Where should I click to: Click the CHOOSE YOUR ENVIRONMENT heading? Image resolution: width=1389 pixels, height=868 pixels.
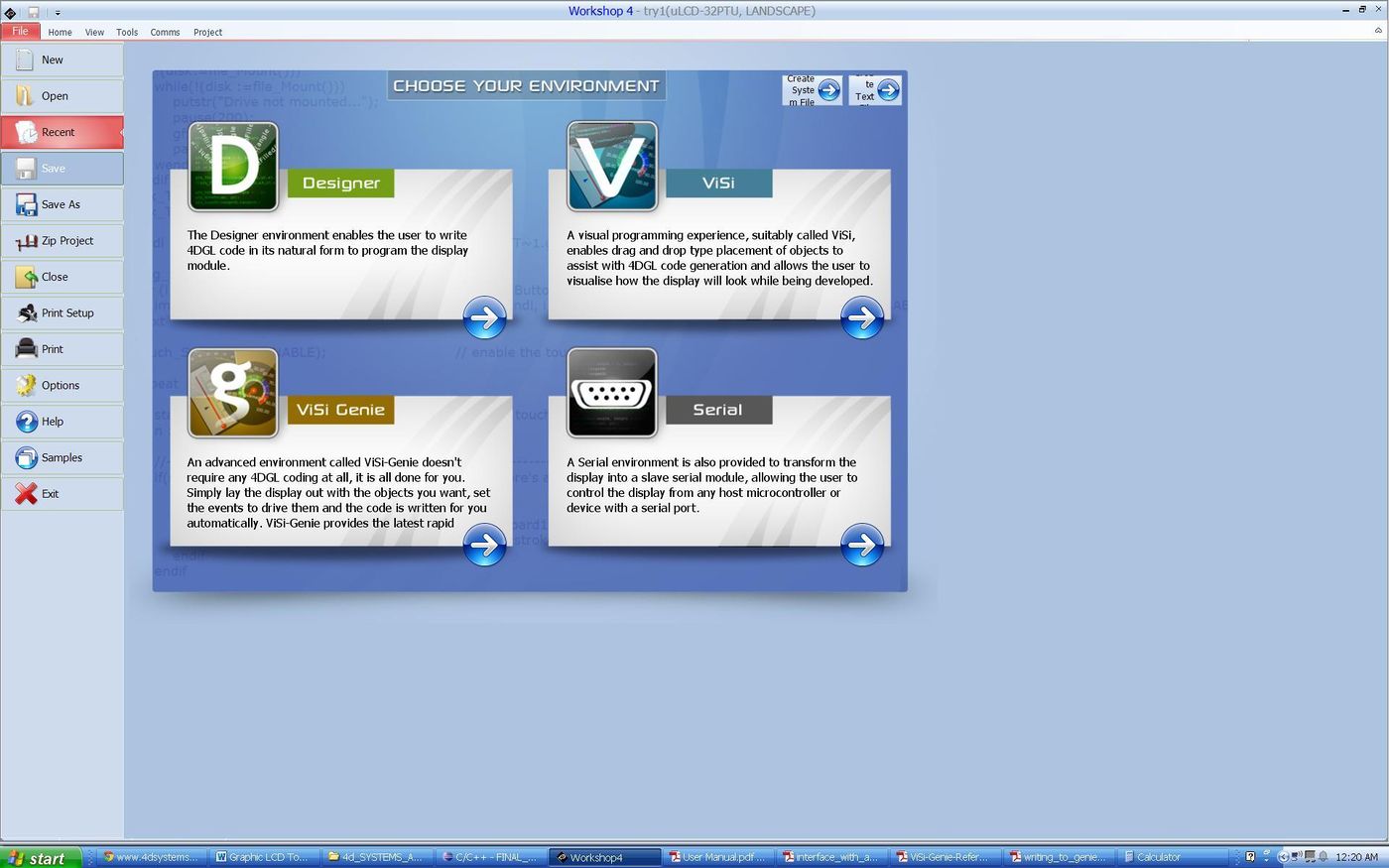pos(526,86)
